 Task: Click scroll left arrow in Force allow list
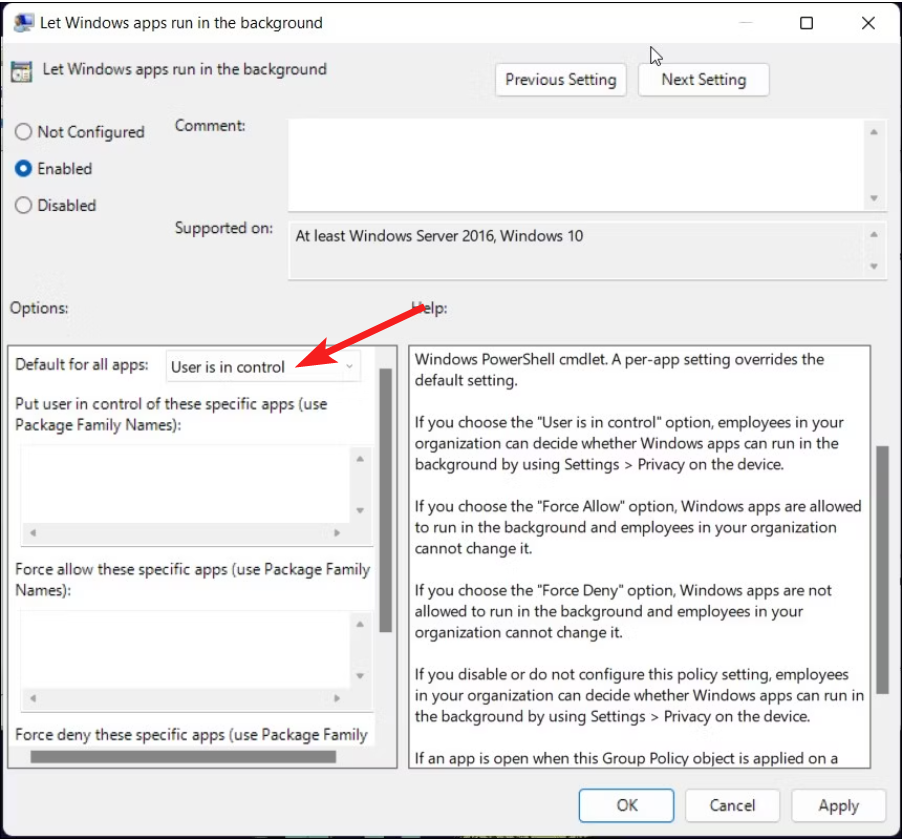(x=33, y=698)
